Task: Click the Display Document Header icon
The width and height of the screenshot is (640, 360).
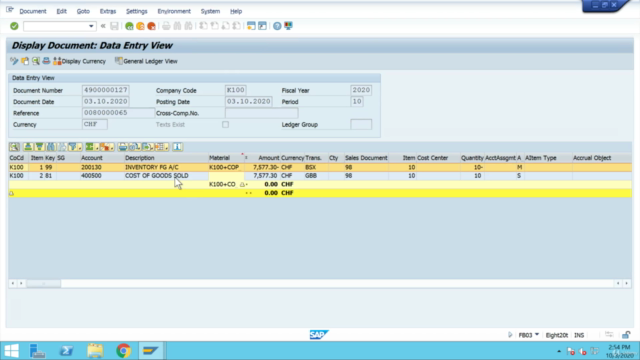Action: pos(46,61)
